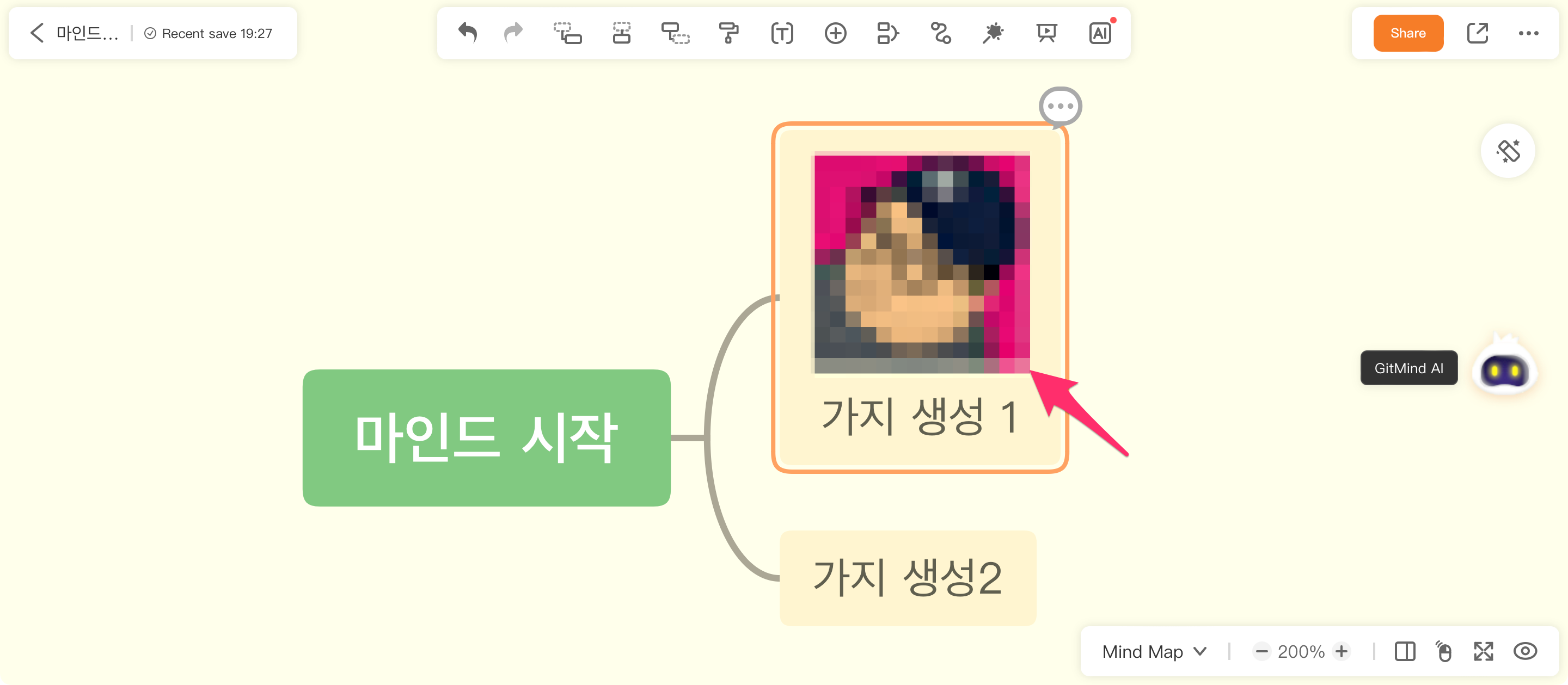The image size is (1568, 685).
Task: Zoom in with the plus button
Action: click(1342, 651)
